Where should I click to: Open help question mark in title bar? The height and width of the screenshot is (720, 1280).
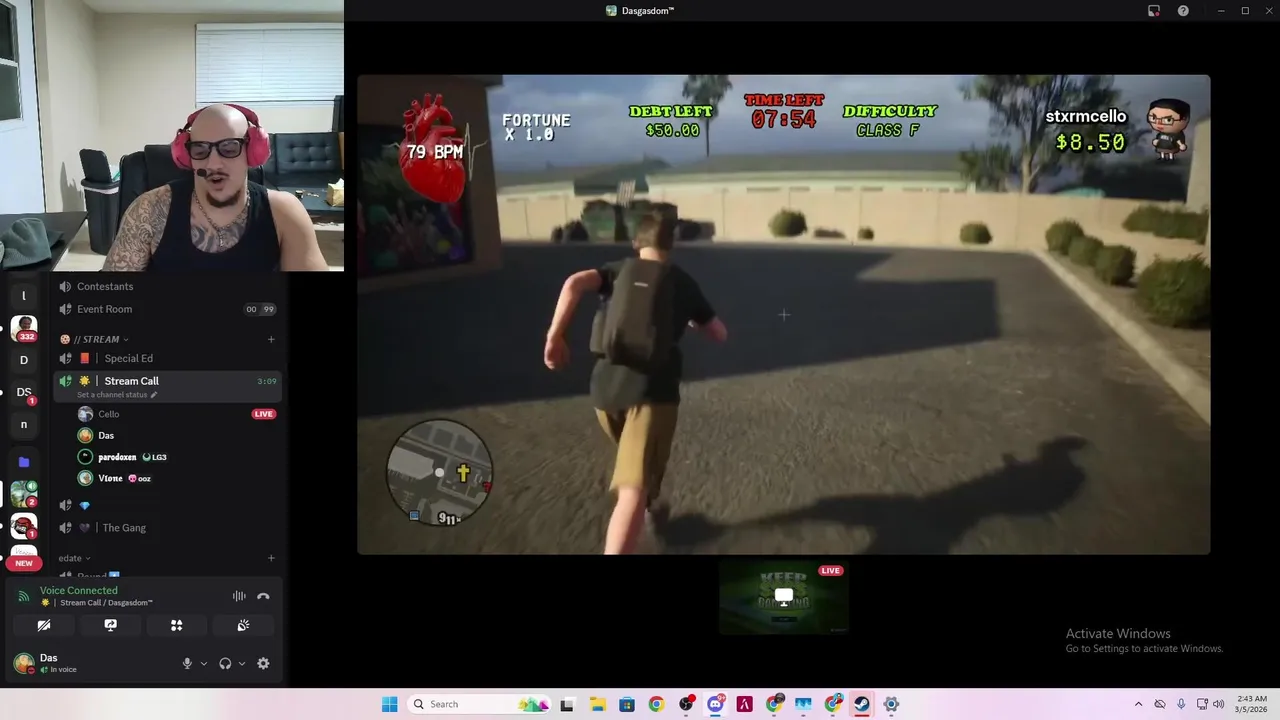pyautogui.click(x=1183, y=11)
